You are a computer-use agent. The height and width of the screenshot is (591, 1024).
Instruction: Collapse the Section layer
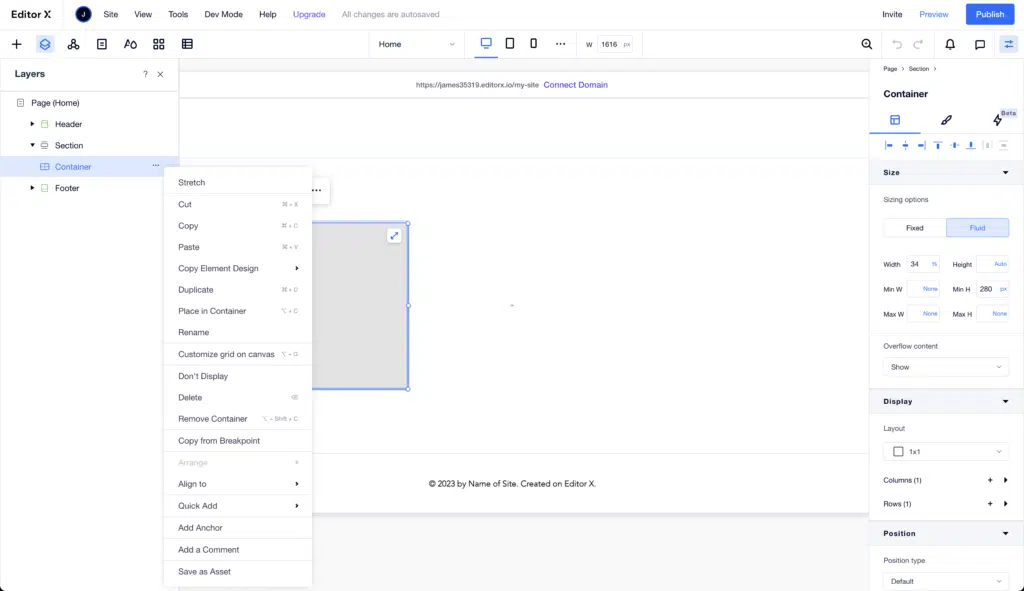[x=32, y=145]
